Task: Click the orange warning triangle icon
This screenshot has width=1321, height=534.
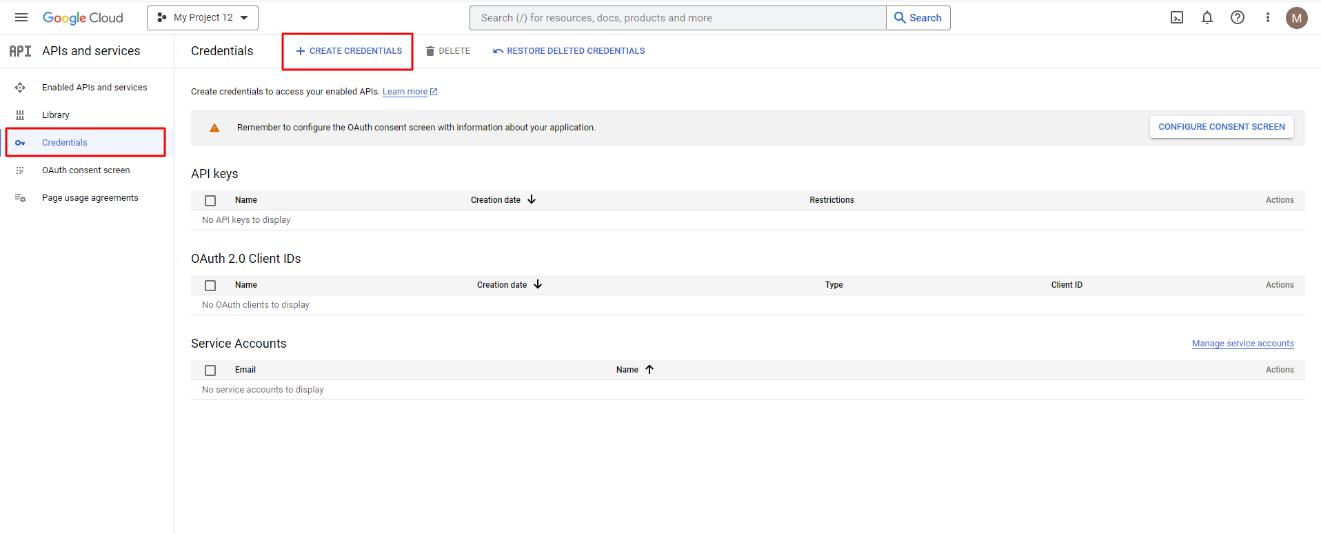Action: pos(214,128)
